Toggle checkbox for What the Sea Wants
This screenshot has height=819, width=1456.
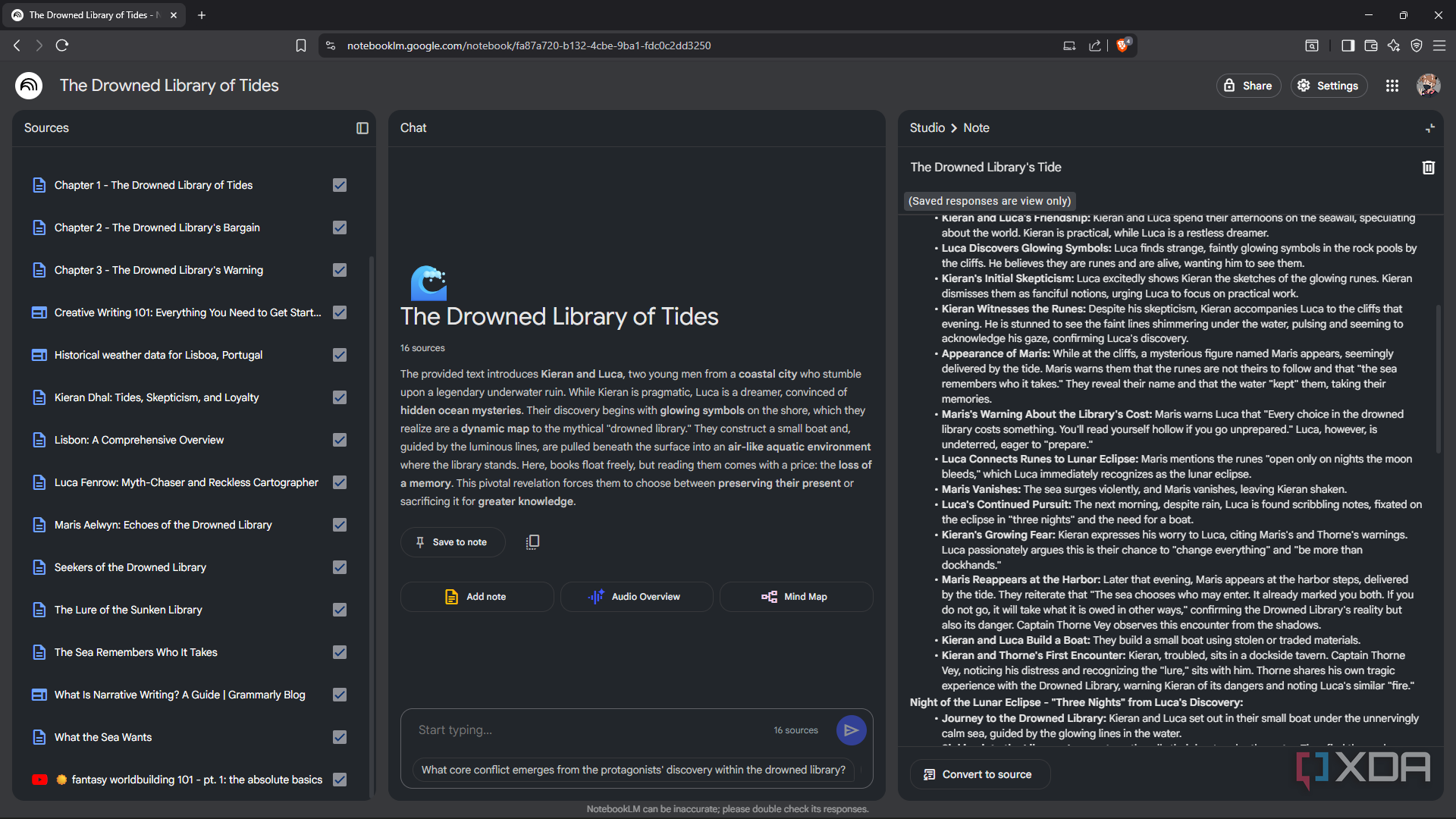click(340, 737)
